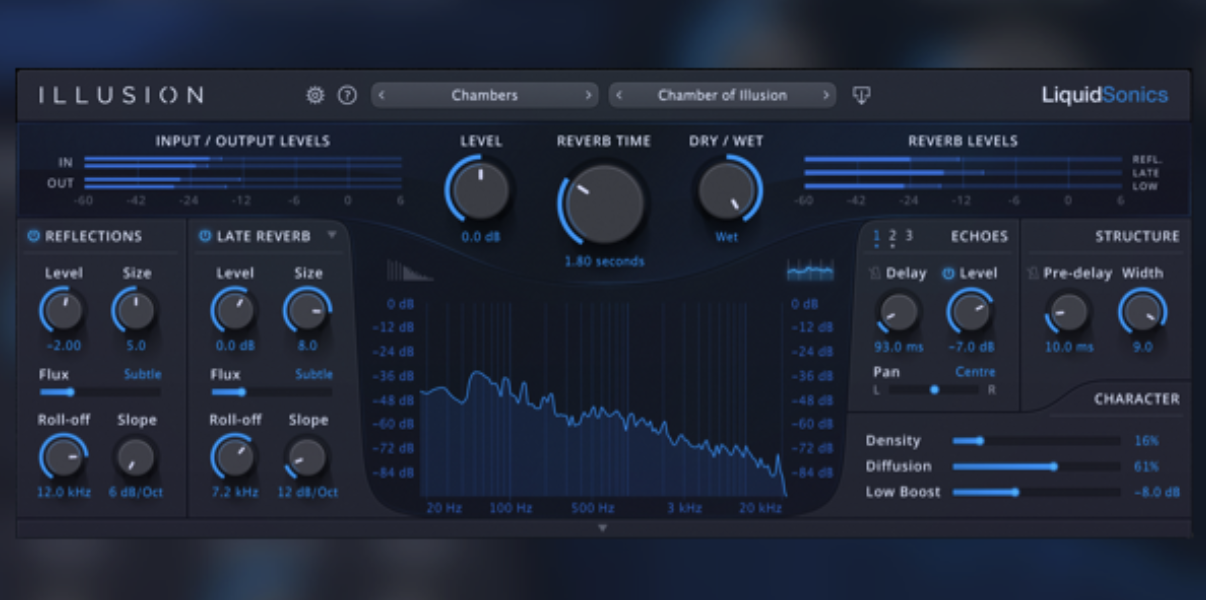The width and height of the screenshot is (1206, 600).
Task: Toggle tempo sync icon beside Pre-delay
Action: pos(1033,273)
